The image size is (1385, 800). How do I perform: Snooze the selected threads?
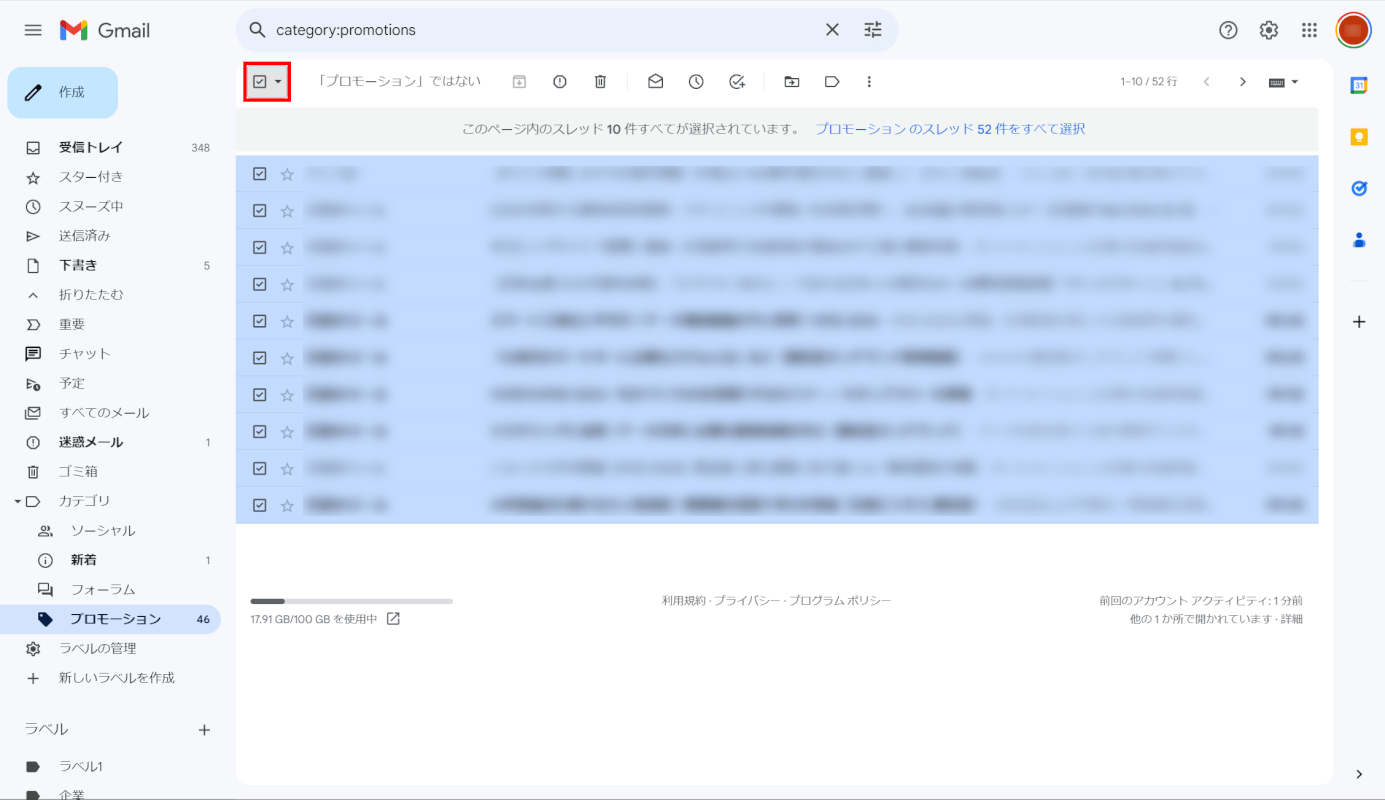696,82
